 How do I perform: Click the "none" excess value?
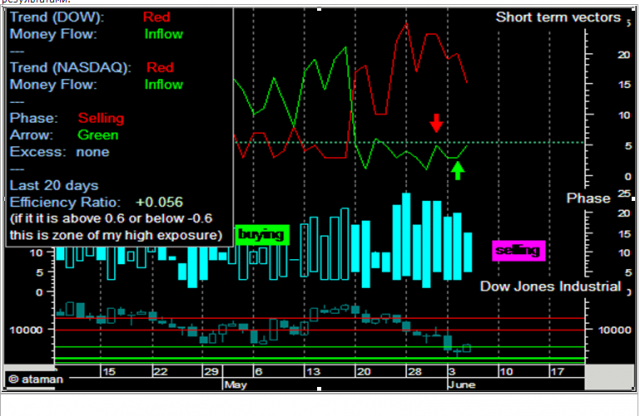(x=93, y=152)
